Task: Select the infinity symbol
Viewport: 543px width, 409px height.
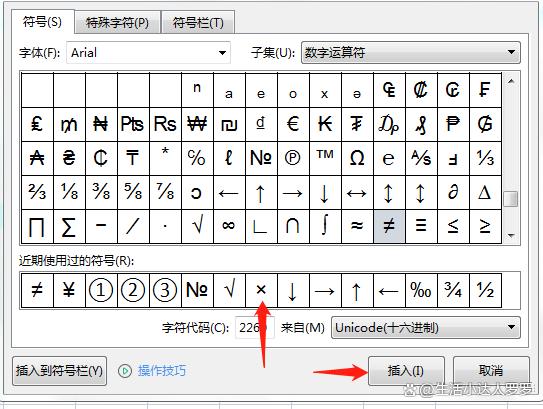Action: coord(229,226)
